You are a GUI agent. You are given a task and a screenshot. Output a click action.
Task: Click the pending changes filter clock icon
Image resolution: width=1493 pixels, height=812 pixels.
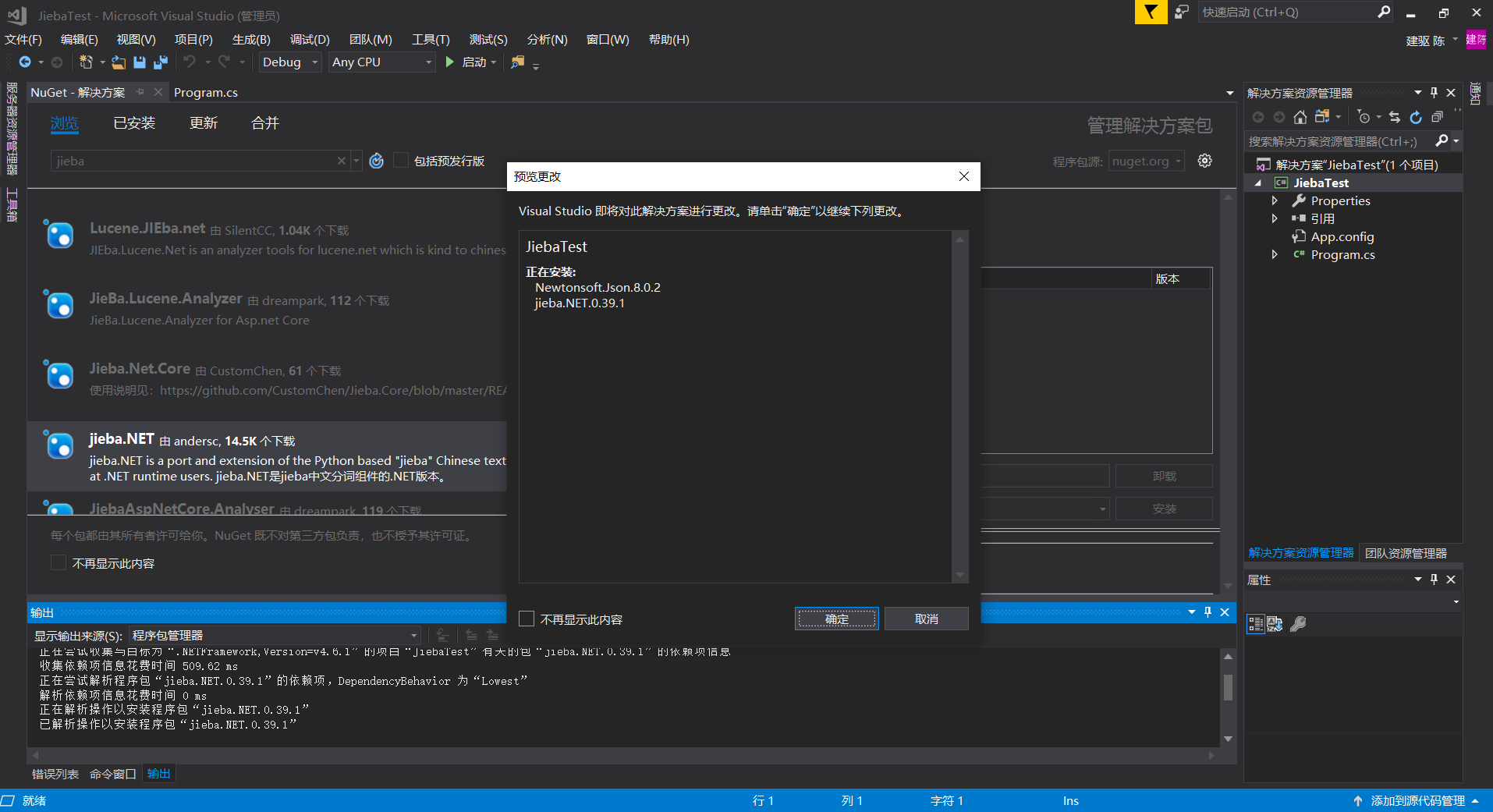tap(1363, 117)
